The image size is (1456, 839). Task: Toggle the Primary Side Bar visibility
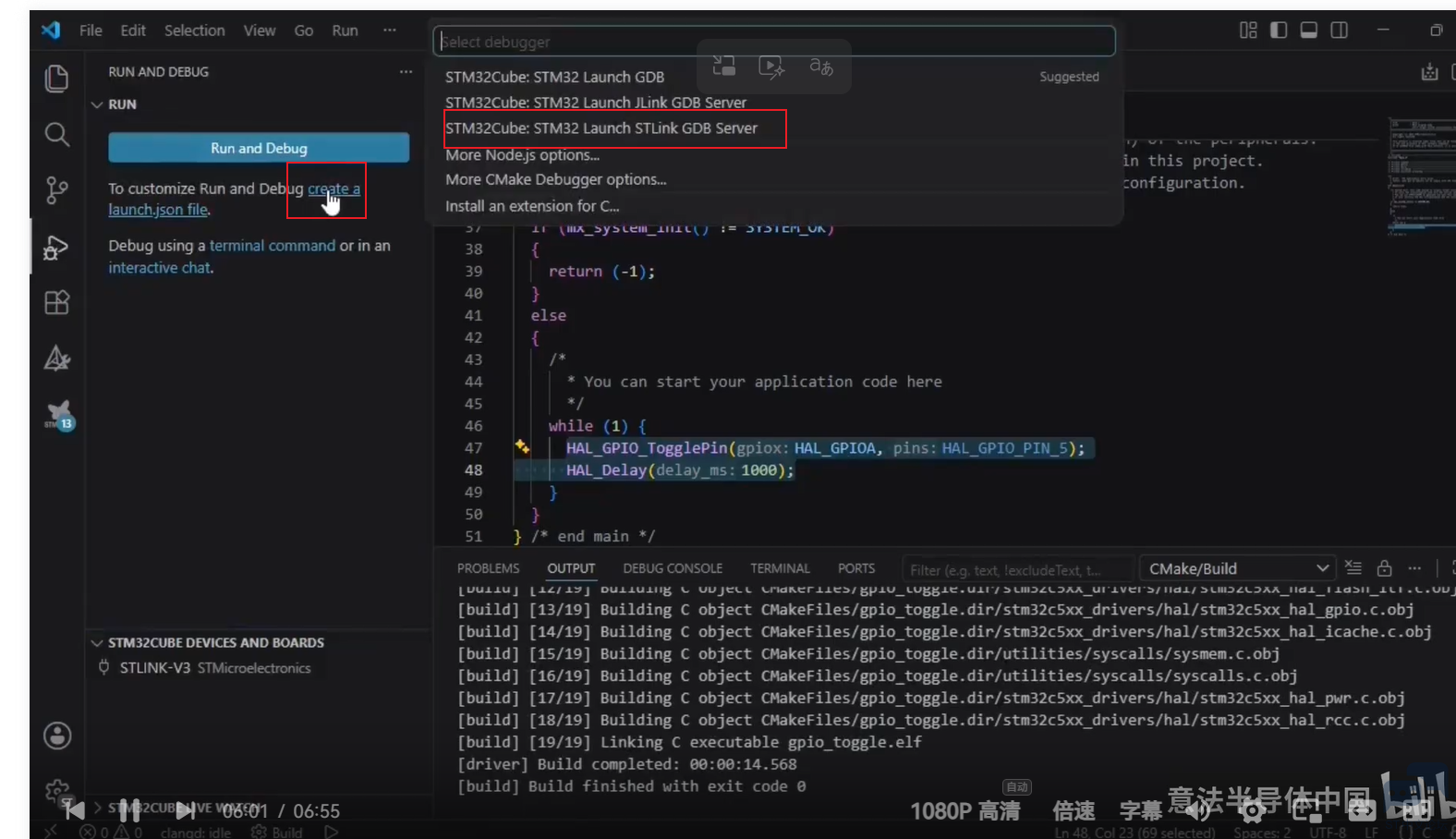1279,30
